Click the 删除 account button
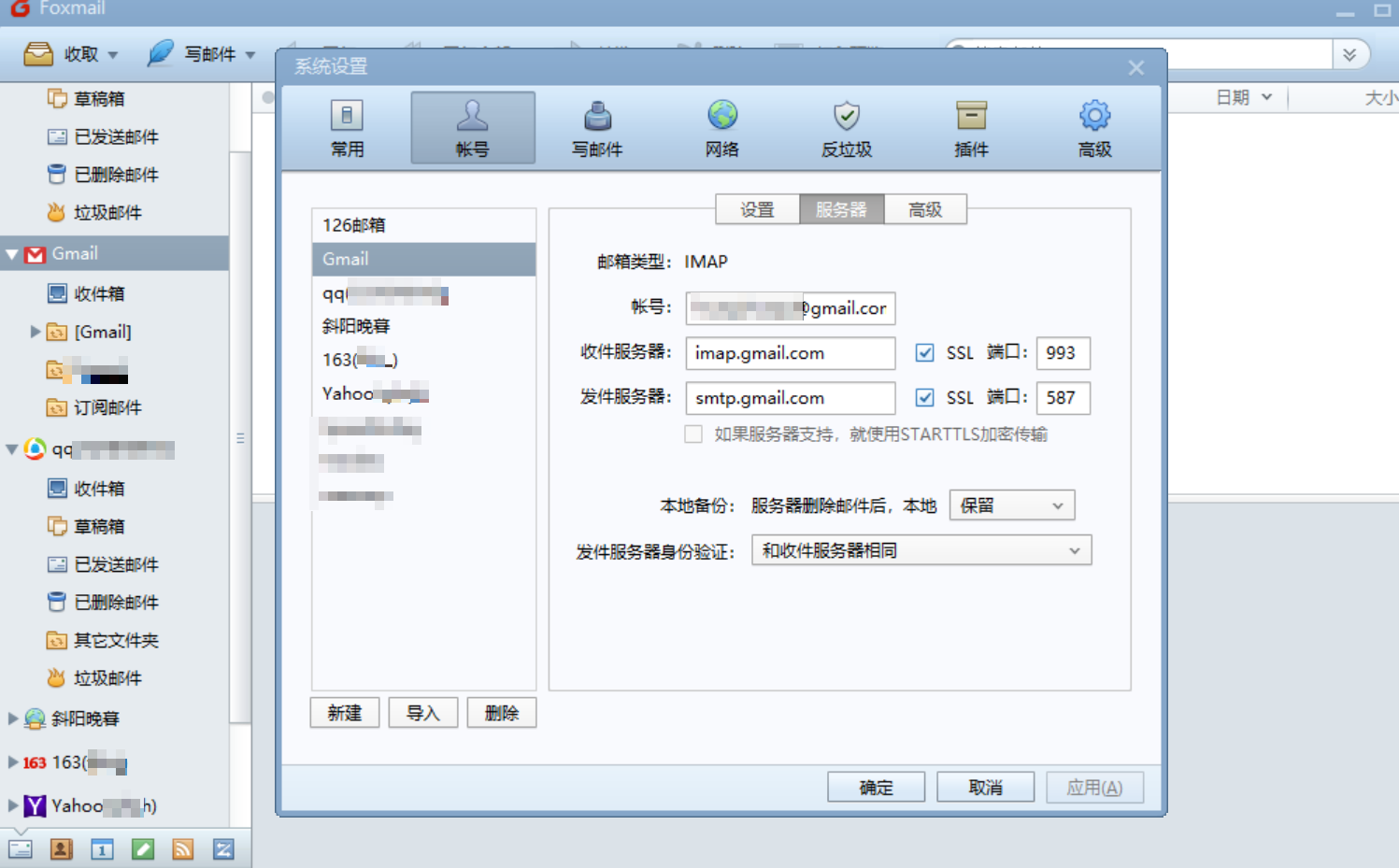The height and width of the screenshot is (868, 1399). click(502, 713)
